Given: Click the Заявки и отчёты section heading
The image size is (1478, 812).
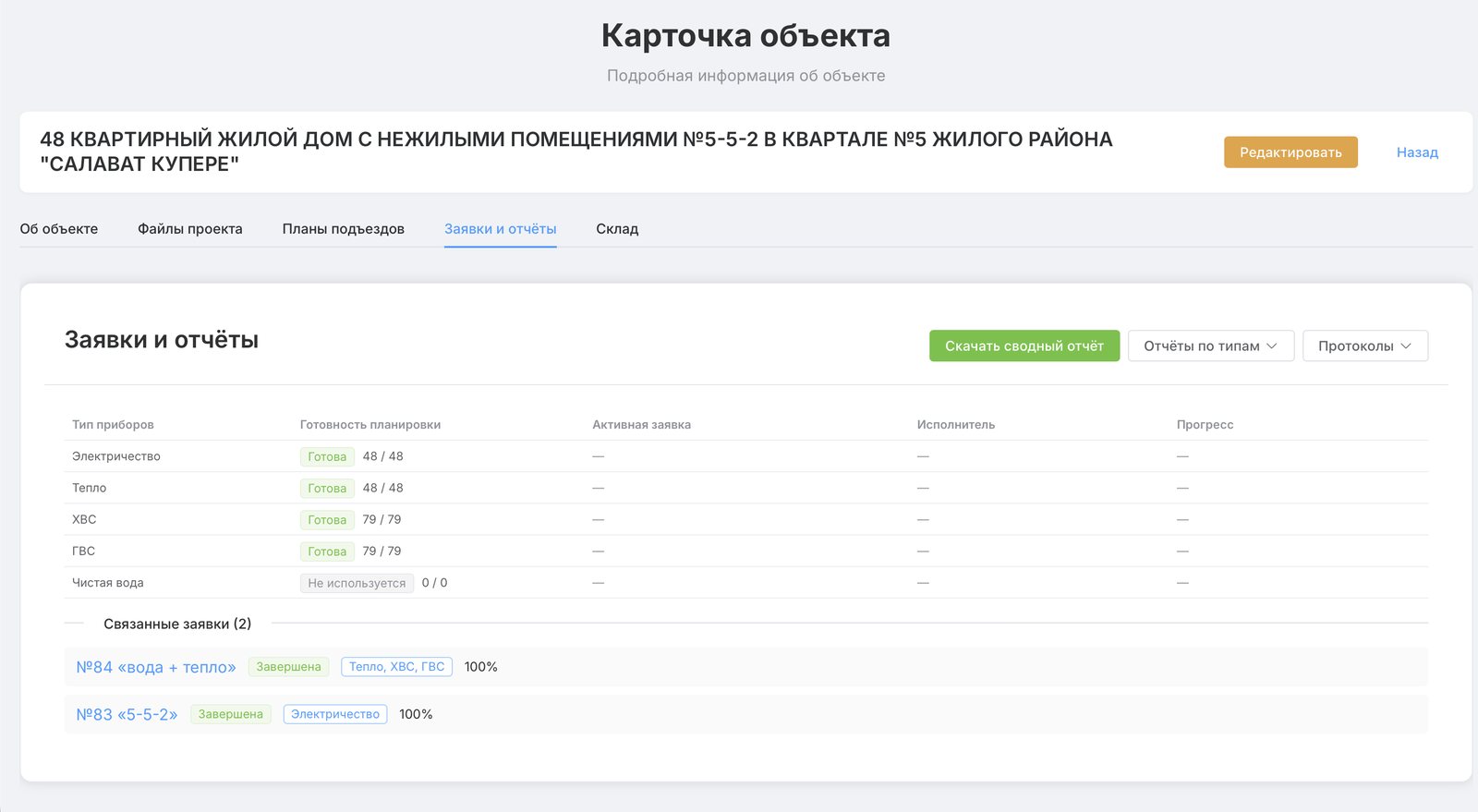Looking at the screenshot, I should [x=162, y=340].
